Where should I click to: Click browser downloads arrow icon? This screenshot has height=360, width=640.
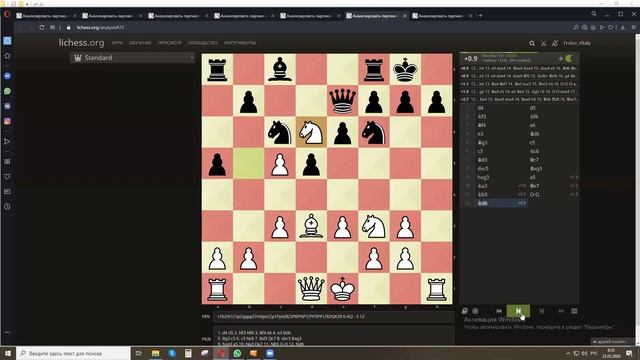tap(622, 27)
